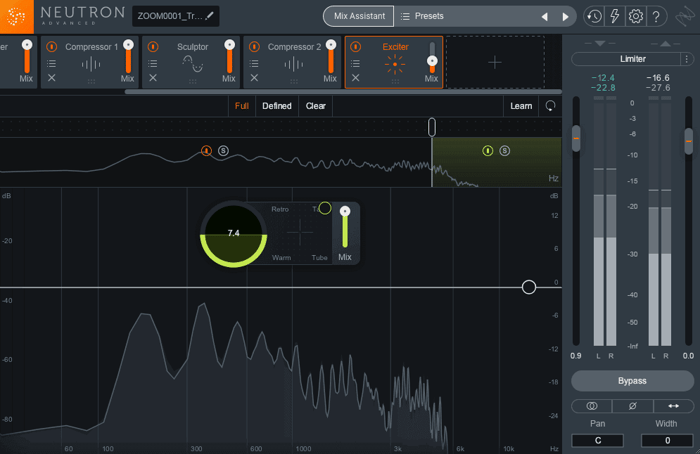Select Sculptor module curve icon
Viewport: 700px width, 454px height.
coord(192,64)
